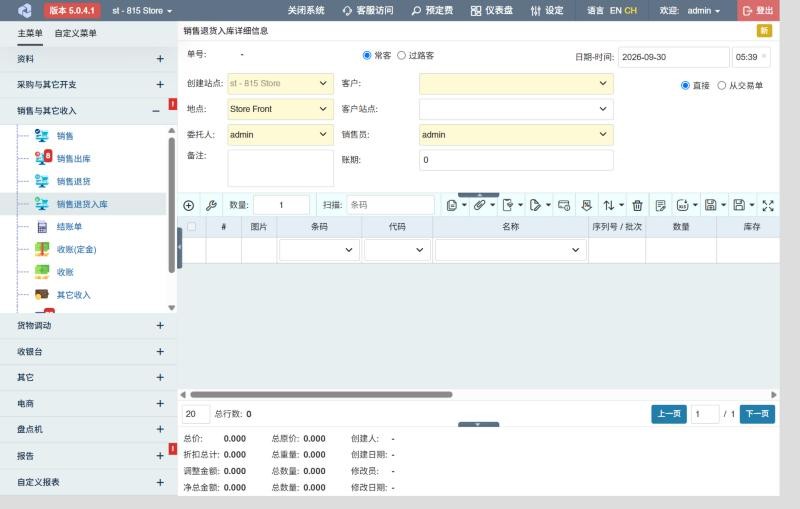
Task: Click the card-with-clock icon in the toolbar
Action: (x=564, y=205)
